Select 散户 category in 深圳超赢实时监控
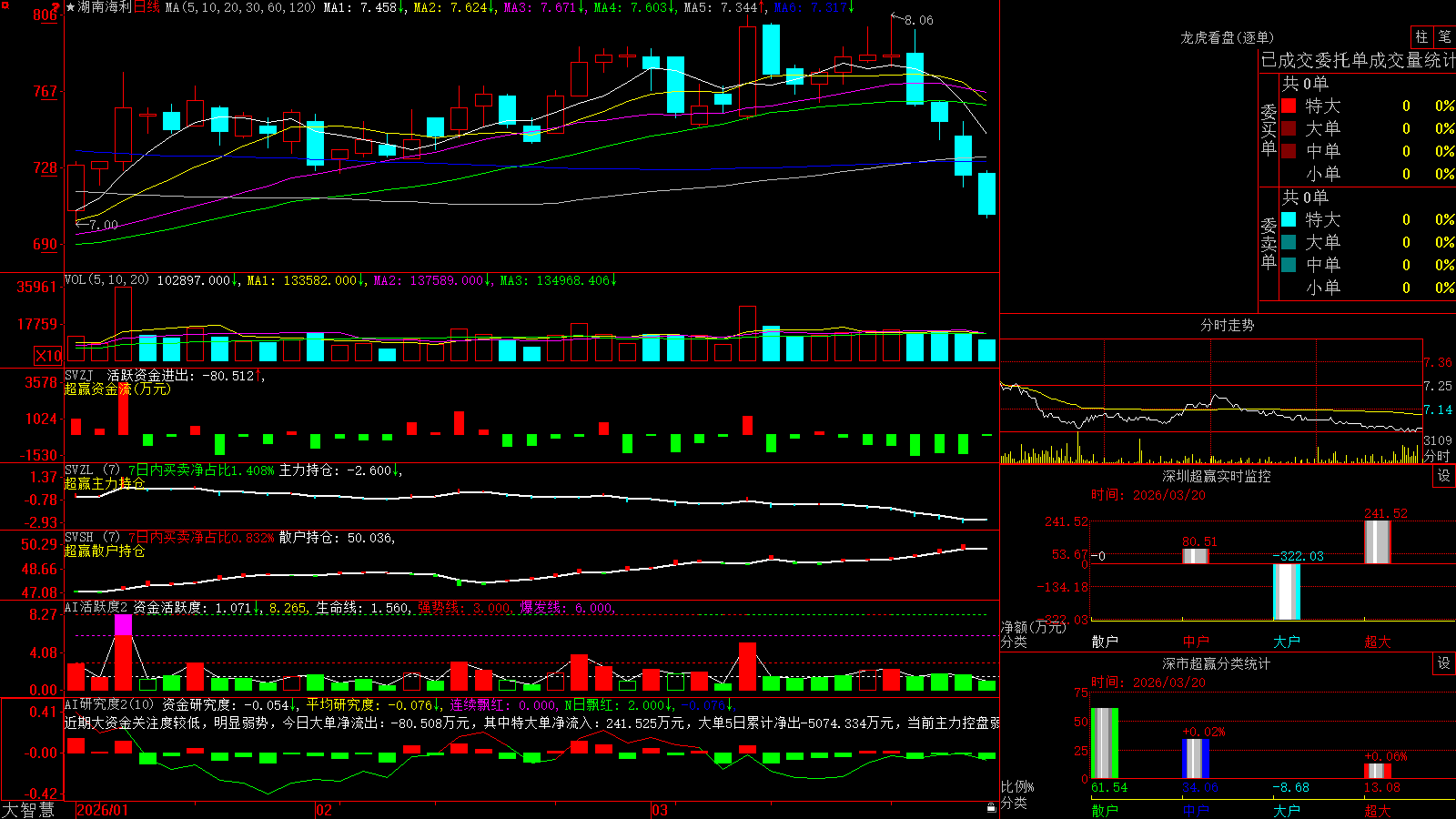The height and width of the screenshot is (819, 1456). tap(1105, 642)
